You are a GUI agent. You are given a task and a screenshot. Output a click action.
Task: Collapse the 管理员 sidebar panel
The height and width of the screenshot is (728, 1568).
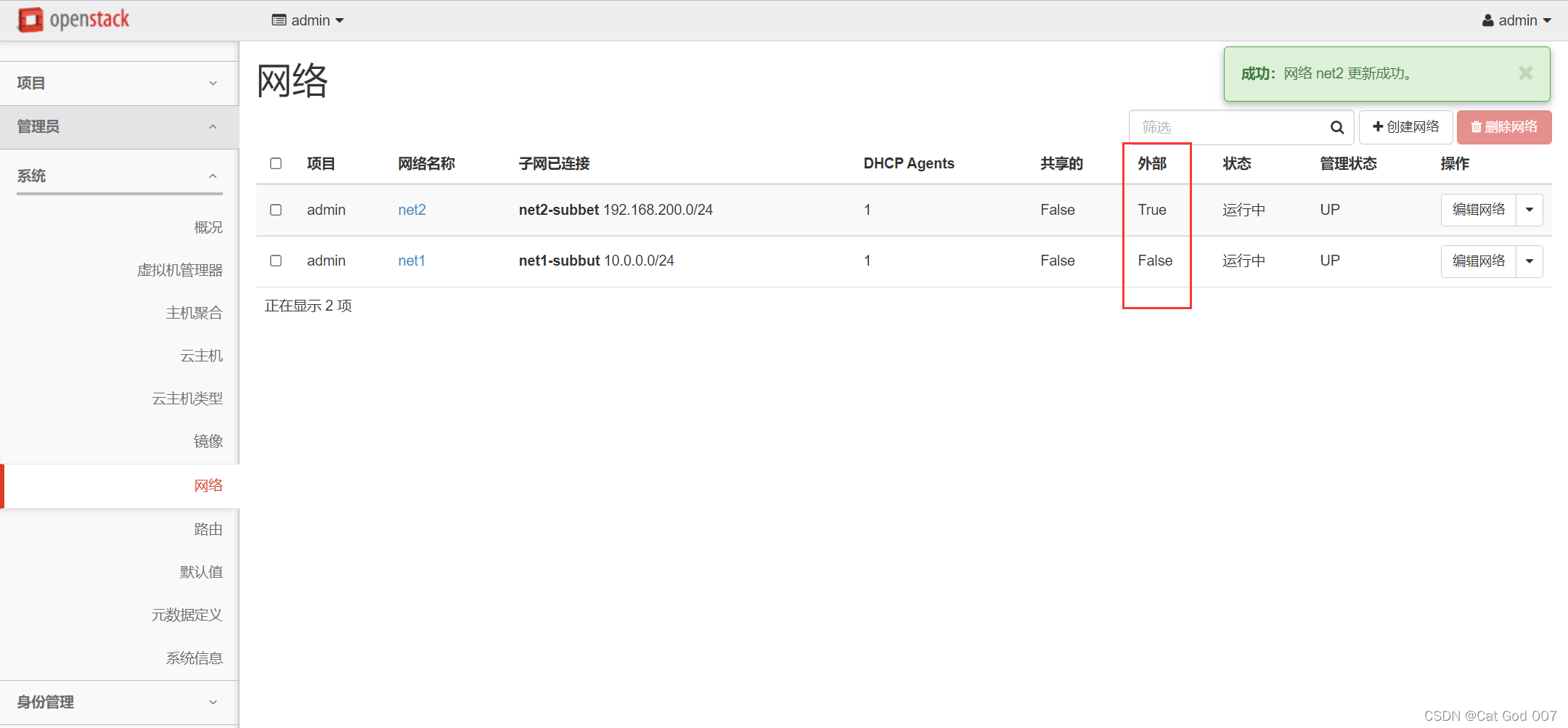pyautogui.click(x=119, y=127)
